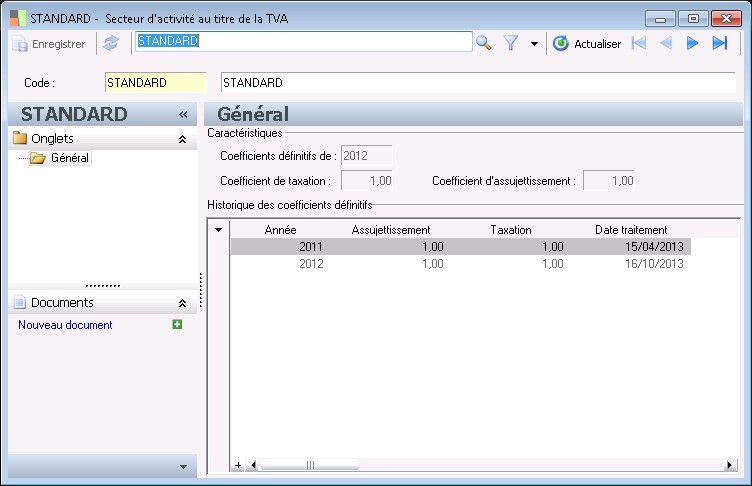Select the 2012 row year cell
752x486 pixels.
click(311, 263)
